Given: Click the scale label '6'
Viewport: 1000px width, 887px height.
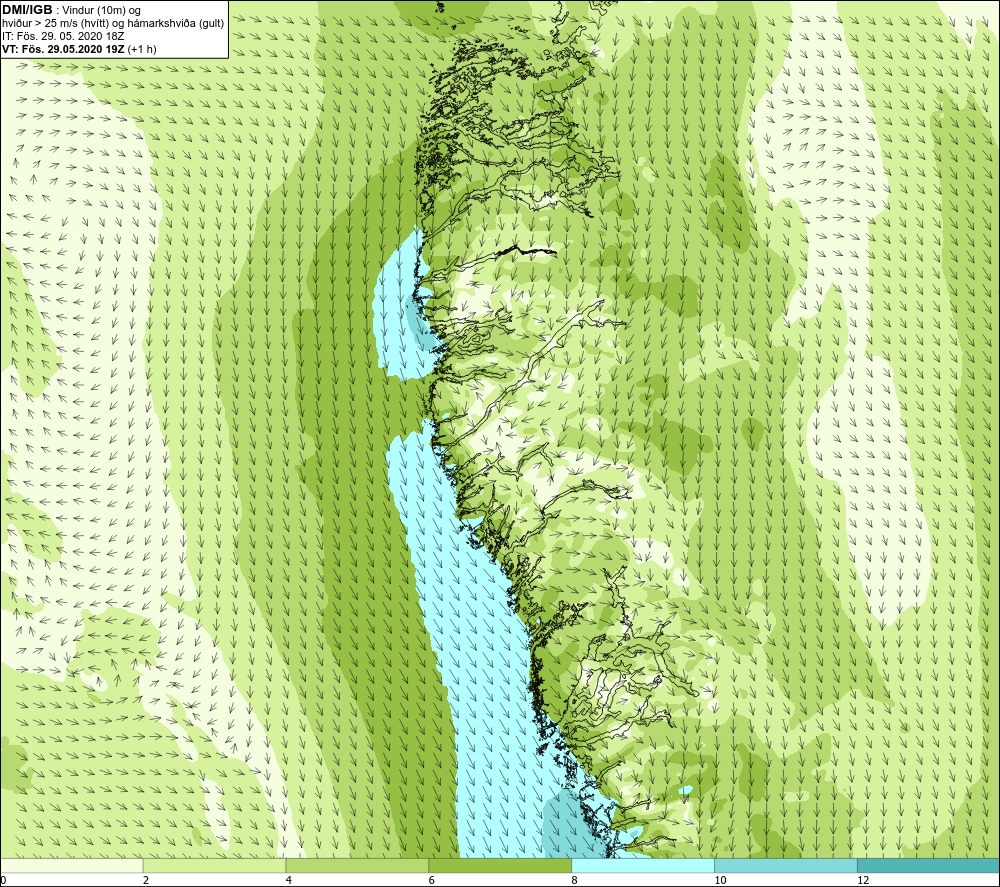Looking at the screenshot, I should coord(432,880).
